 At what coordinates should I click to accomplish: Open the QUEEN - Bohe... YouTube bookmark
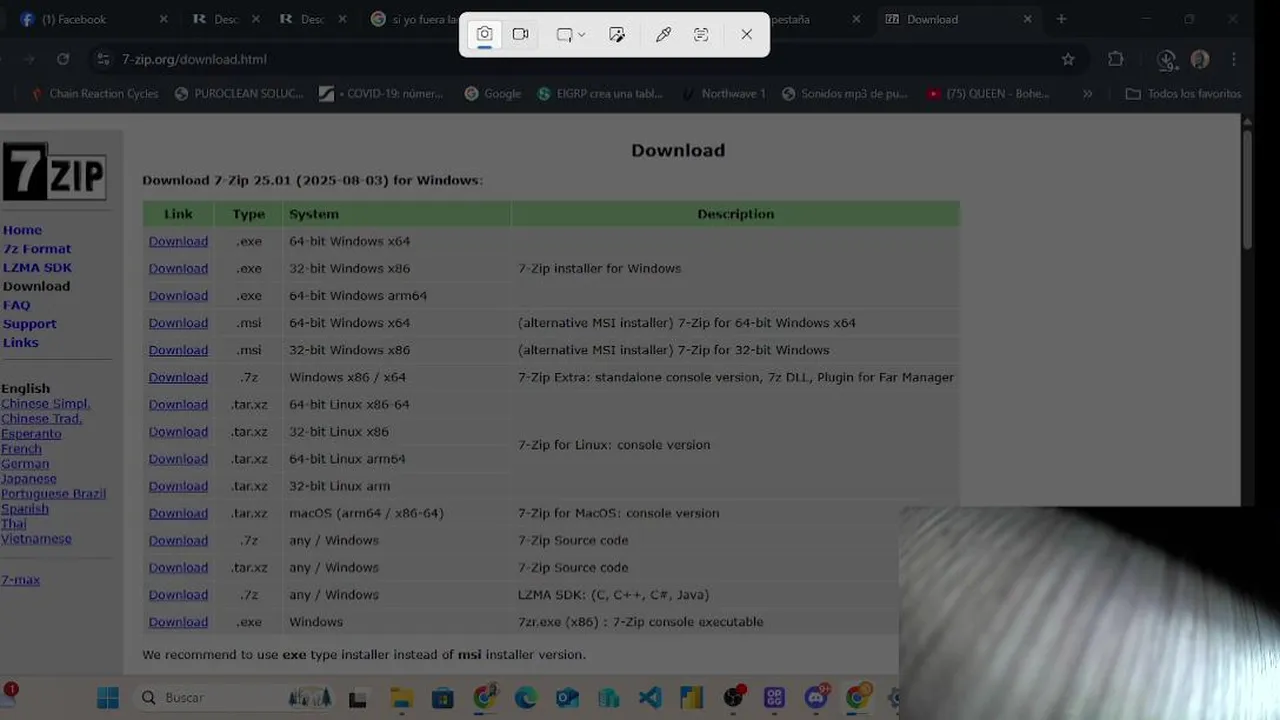coord(988,94)
